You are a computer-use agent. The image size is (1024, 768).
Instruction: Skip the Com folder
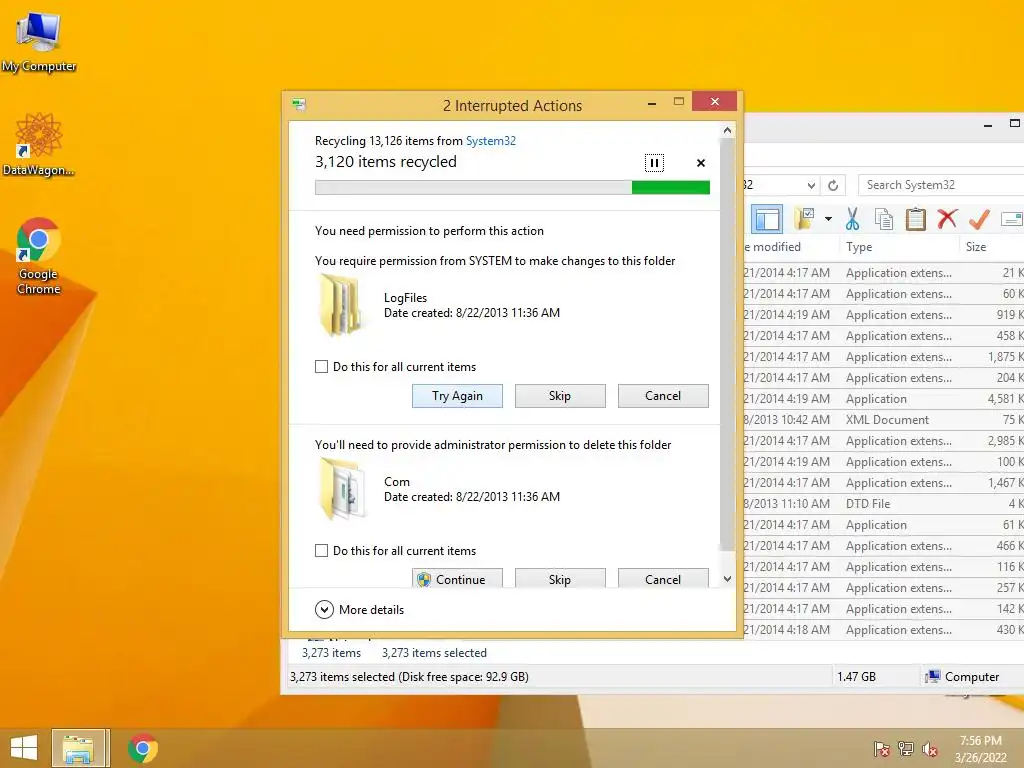tap(560, 579)
